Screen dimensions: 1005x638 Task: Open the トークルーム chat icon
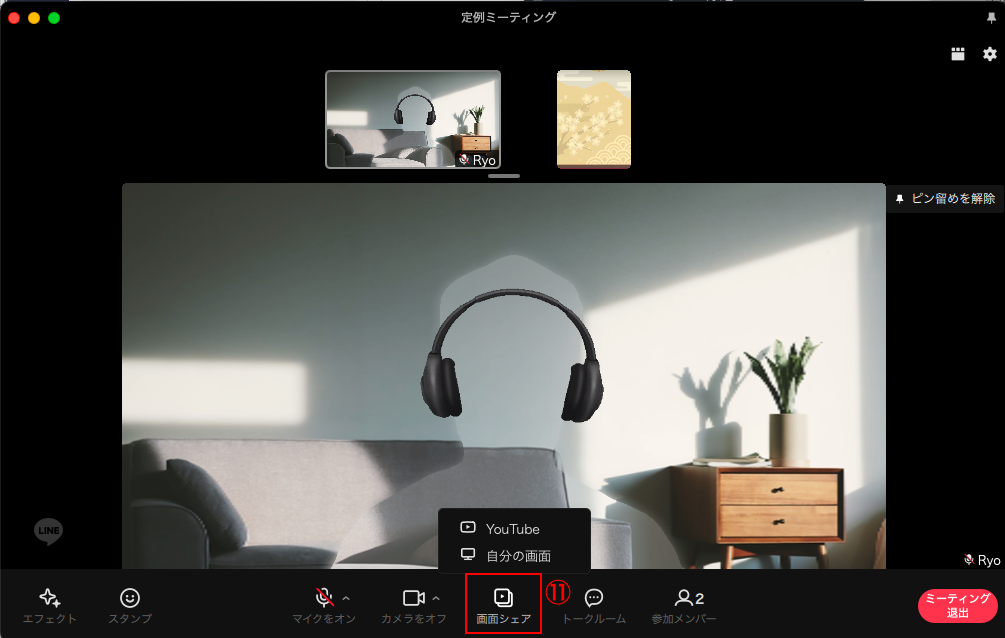pos(593,604)
